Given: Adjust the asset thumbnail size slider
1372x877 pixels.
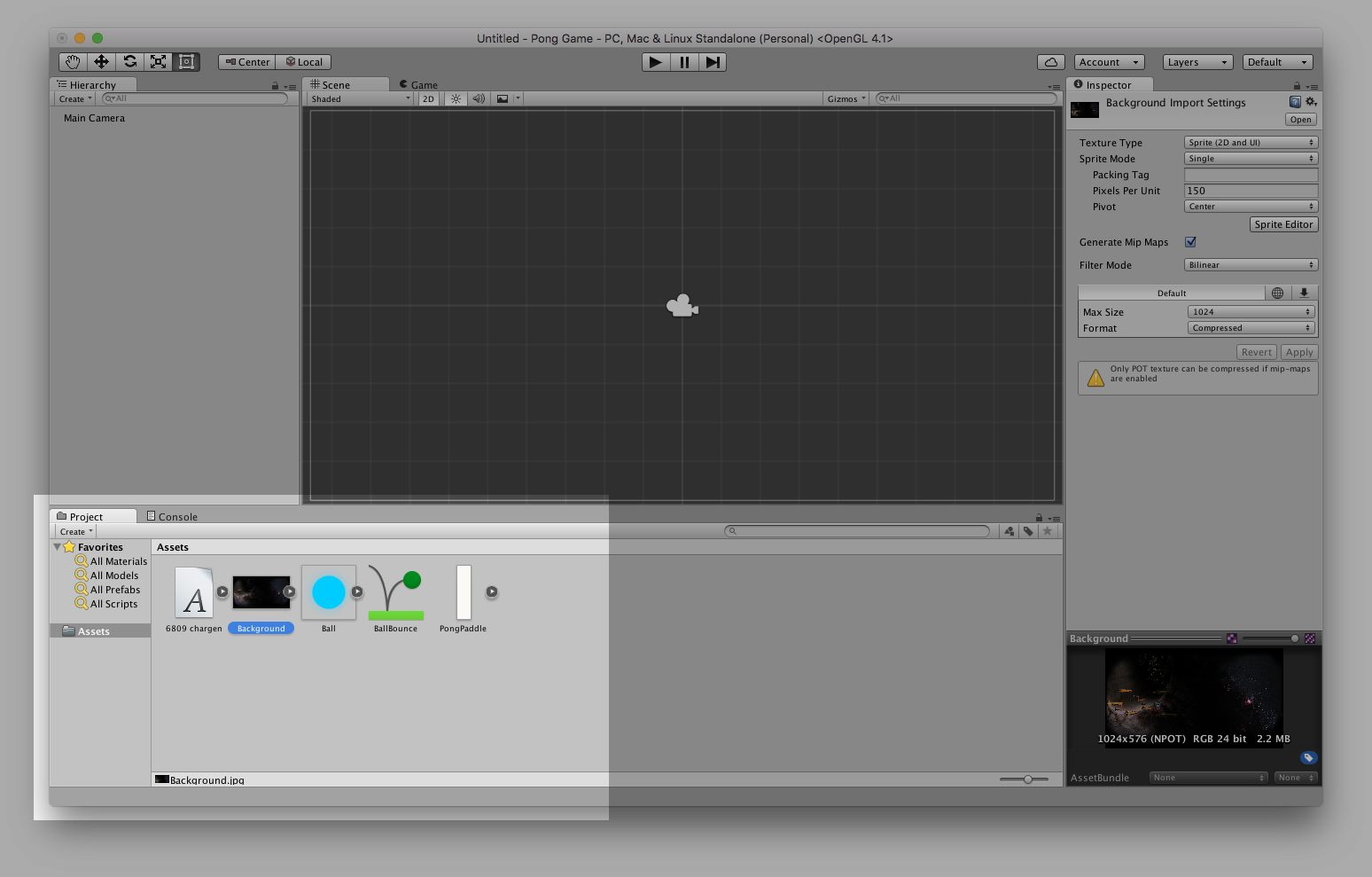Looking at the screenshot, I should pyautogui.click(x=1027, y=779).
